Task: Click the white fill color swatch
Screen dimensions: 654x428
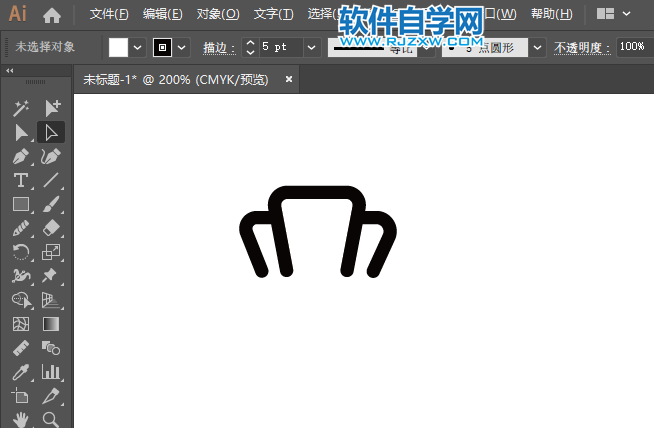Action: point(118,48)
